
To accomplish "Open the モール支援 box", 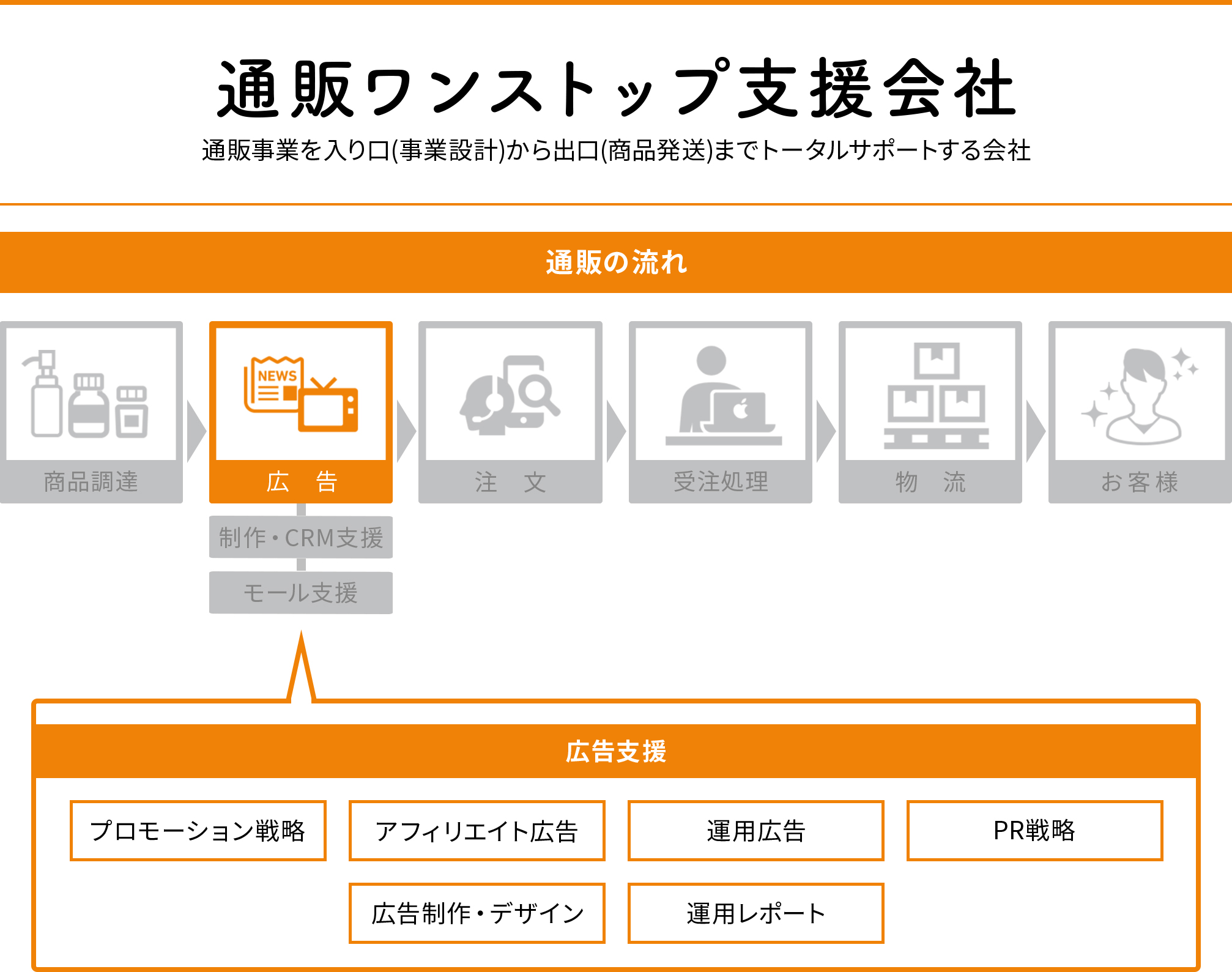I will (x=301, y=593).
